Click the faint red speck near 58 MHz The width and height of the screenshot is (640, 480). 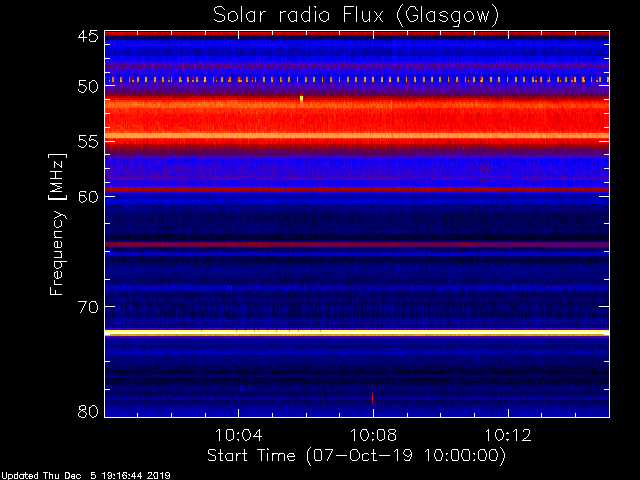point(484,173)
